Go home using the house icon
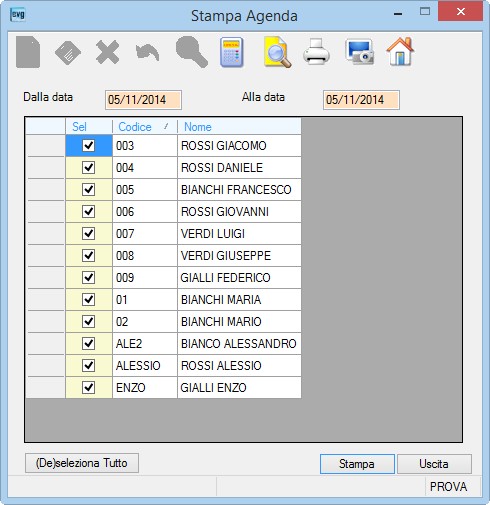Image resolution: width=490 pixels, height=505 pixels. coord(400,51)
